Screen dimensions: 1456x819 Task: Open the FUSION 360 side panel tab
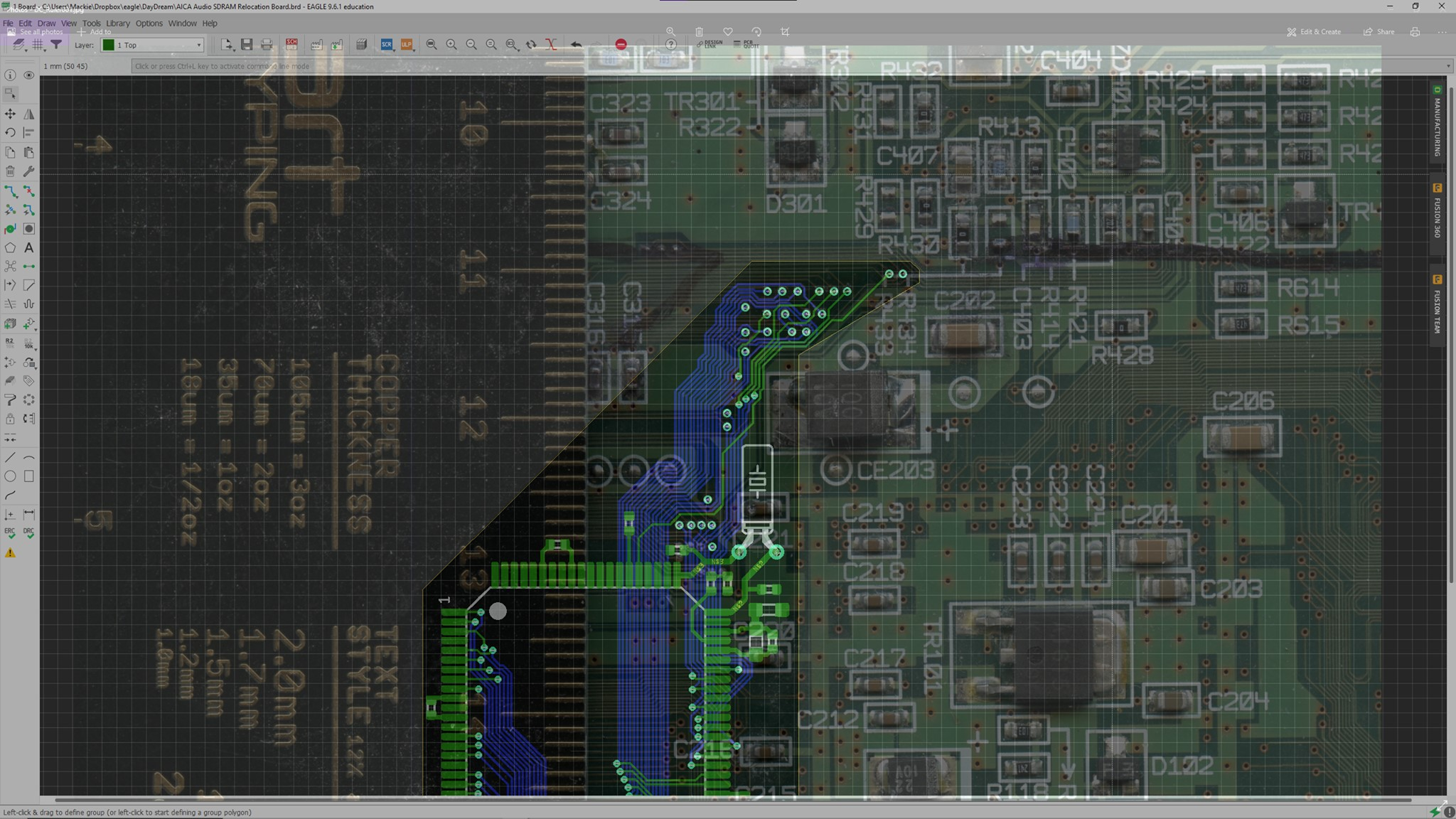point(1437,214)
